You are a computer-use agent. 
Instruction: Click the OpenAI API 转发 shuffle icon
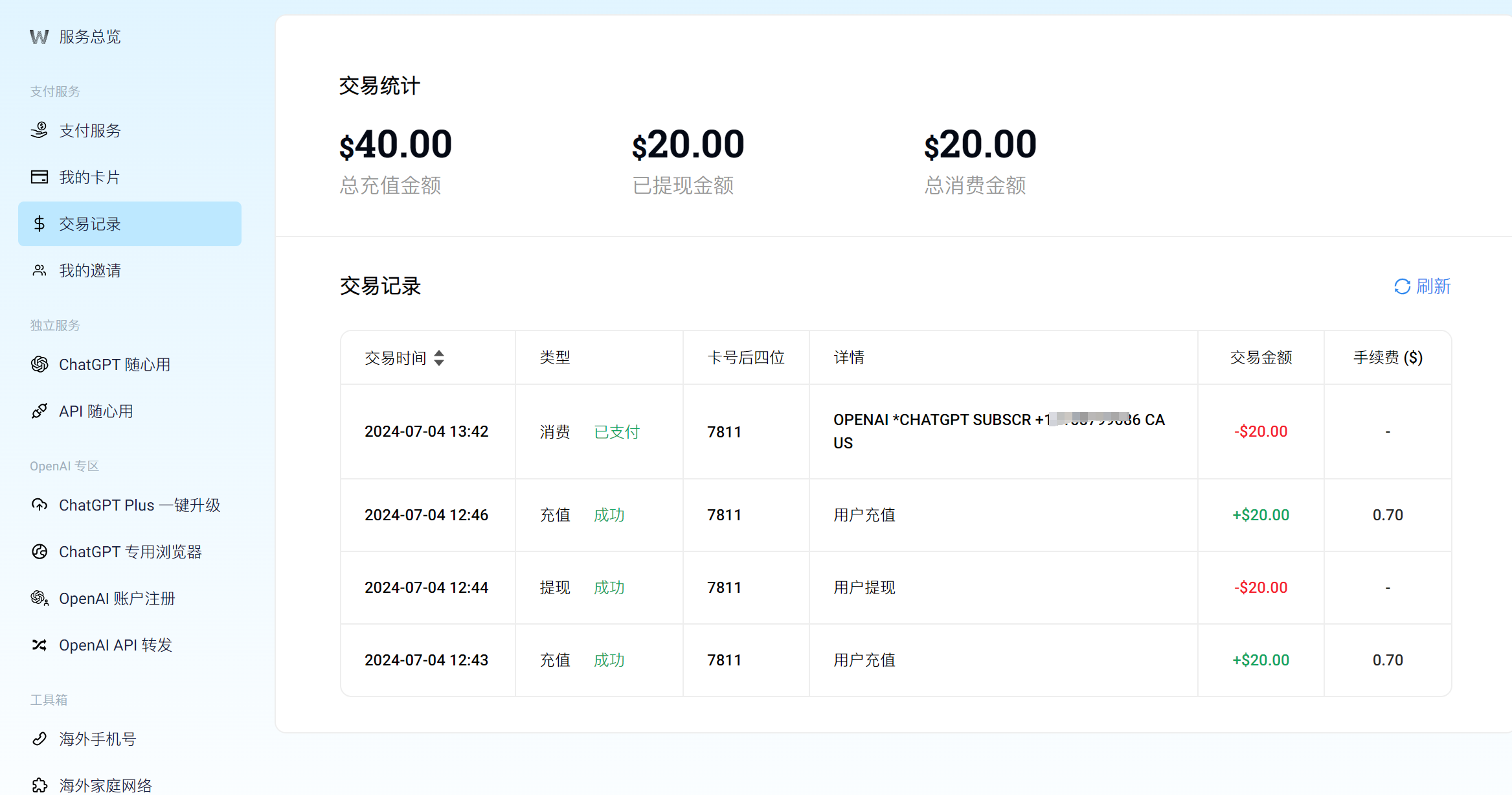pyautogui.click(x=39, y=645)
